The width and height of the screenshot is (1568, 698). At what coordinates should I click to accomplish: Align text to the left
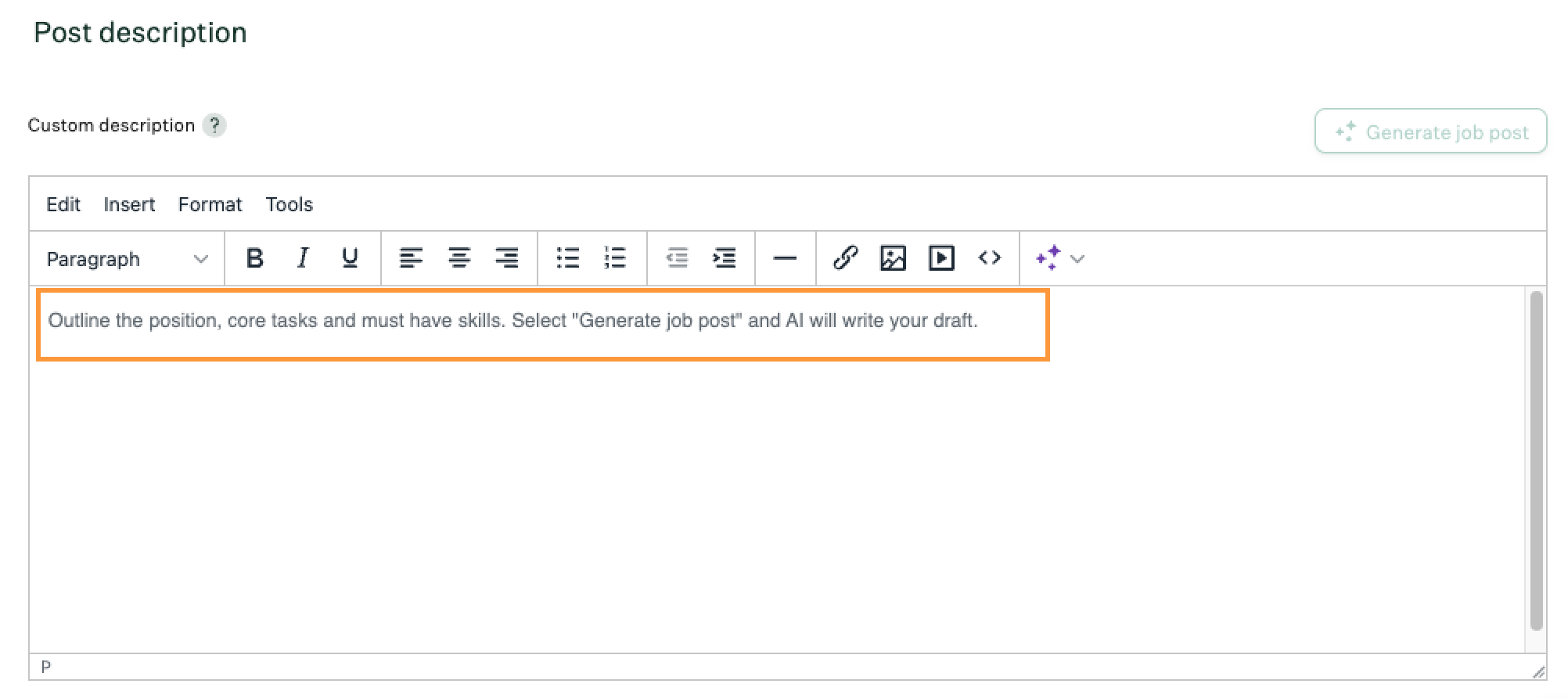click(411, 258)
